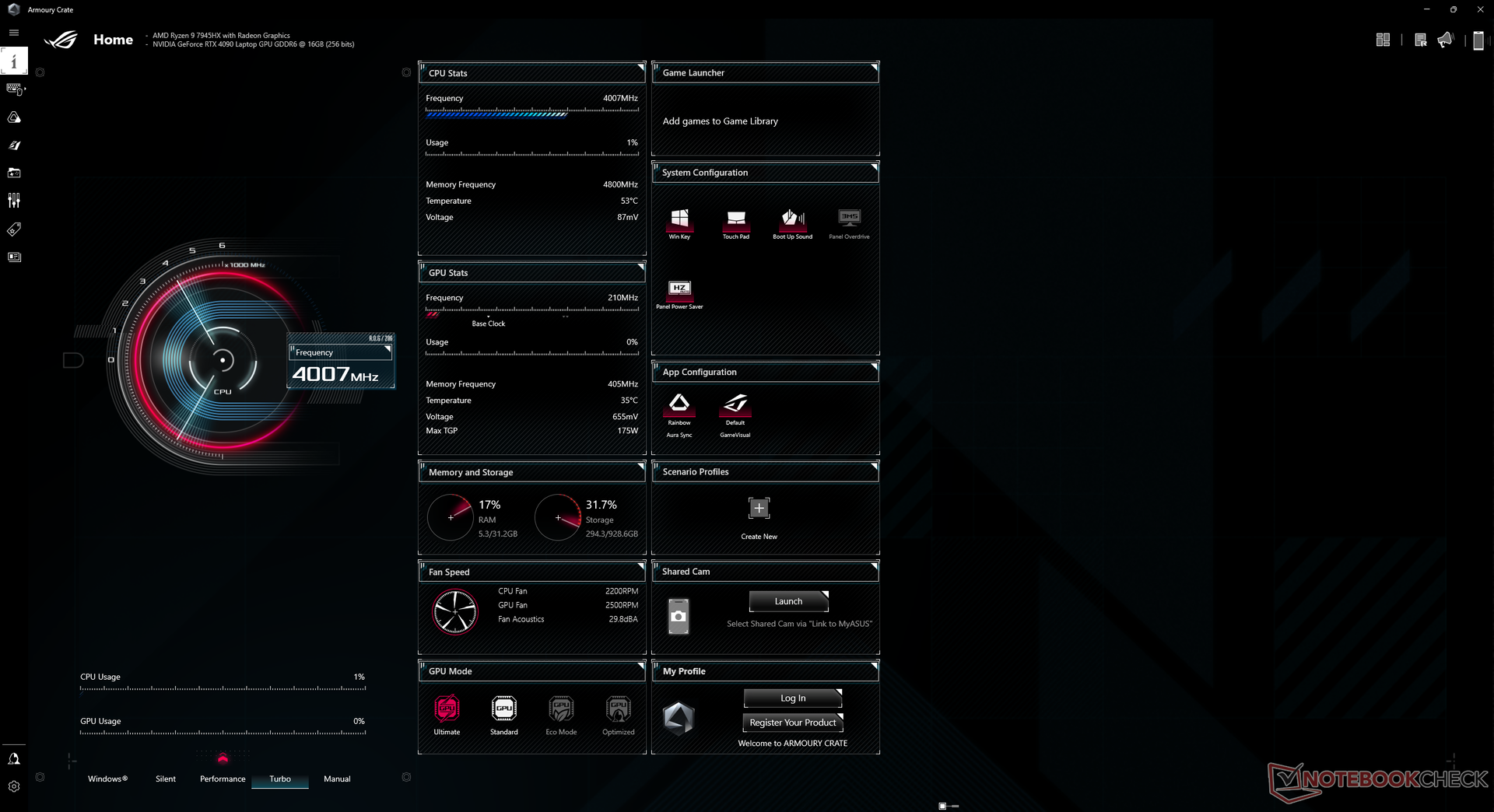Click the ROG logo beside Home
1494x812 pixels.
pos(61,40)
